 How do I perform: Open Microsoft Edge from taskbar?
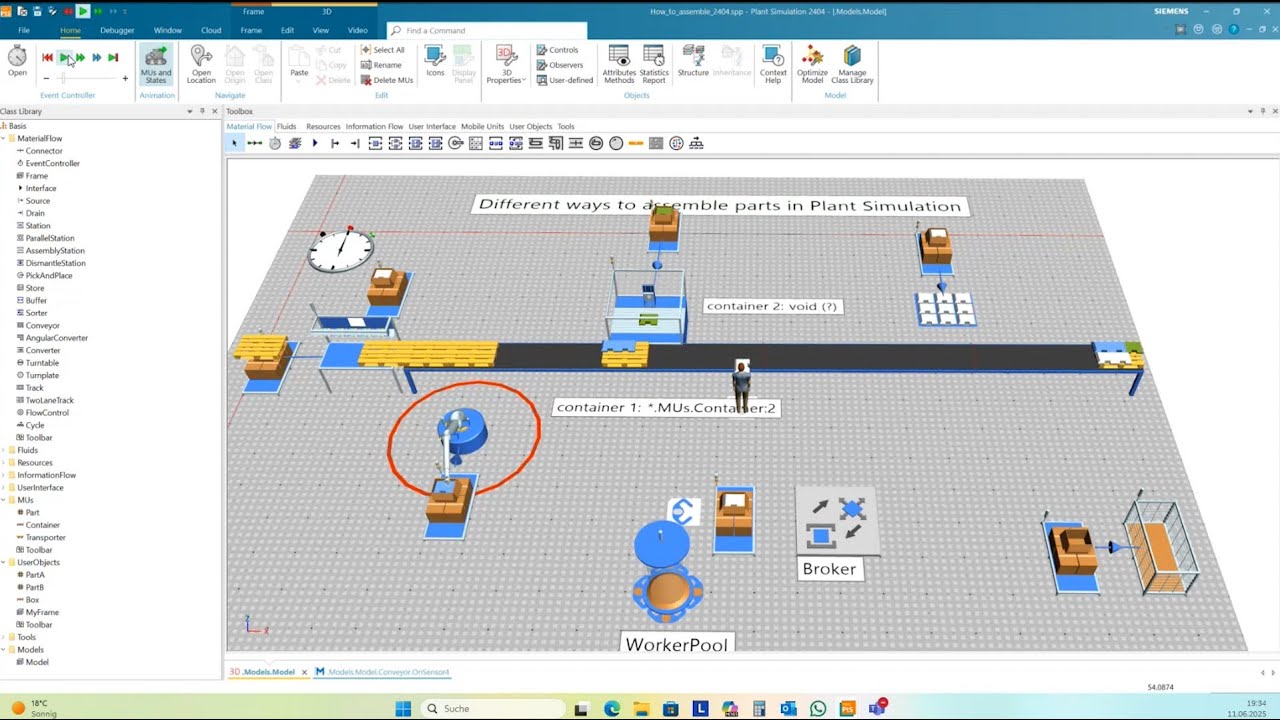(x=612, y=709)
